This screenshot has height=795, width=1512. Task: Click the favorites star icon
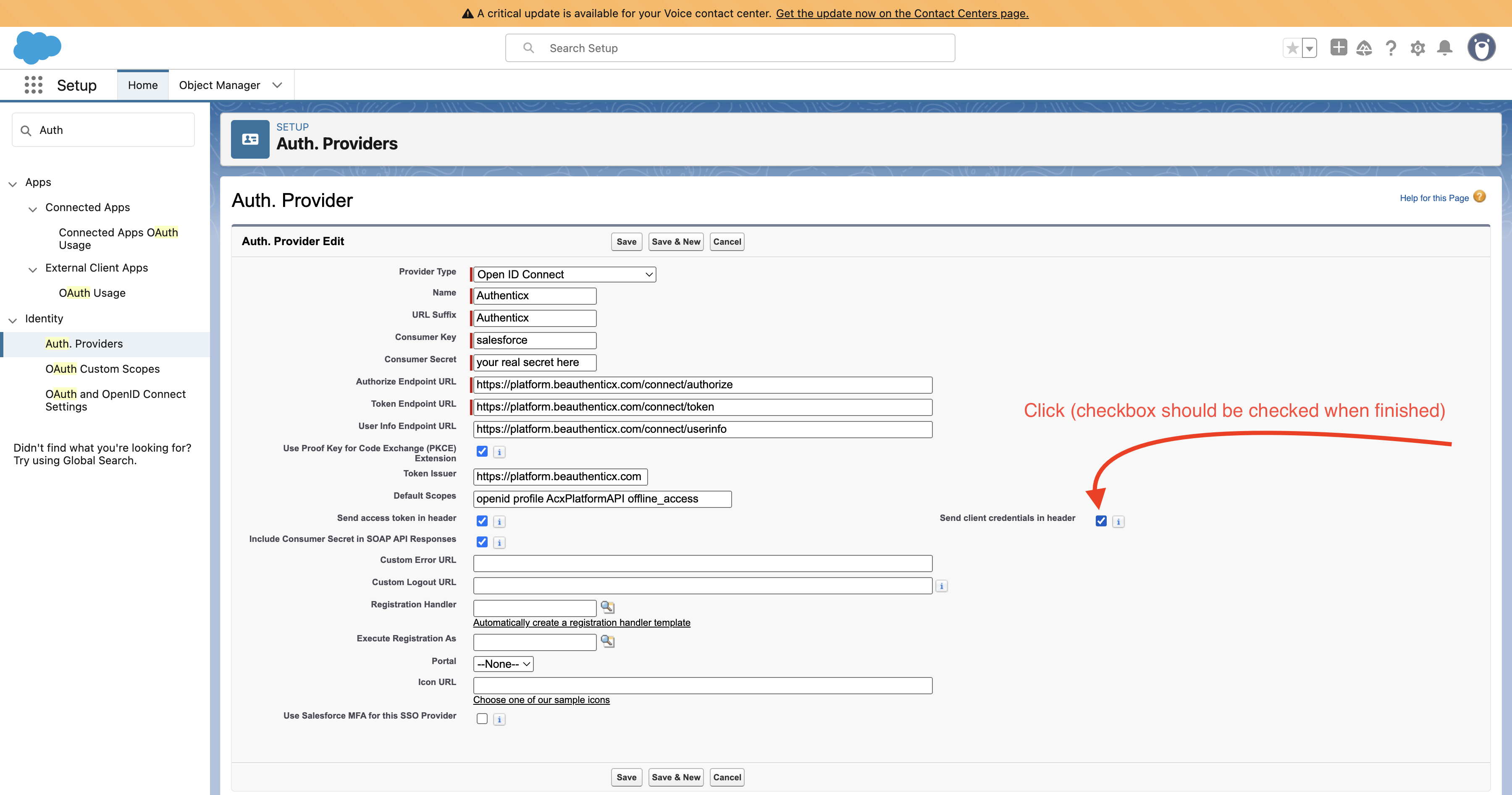[1292, 48]
